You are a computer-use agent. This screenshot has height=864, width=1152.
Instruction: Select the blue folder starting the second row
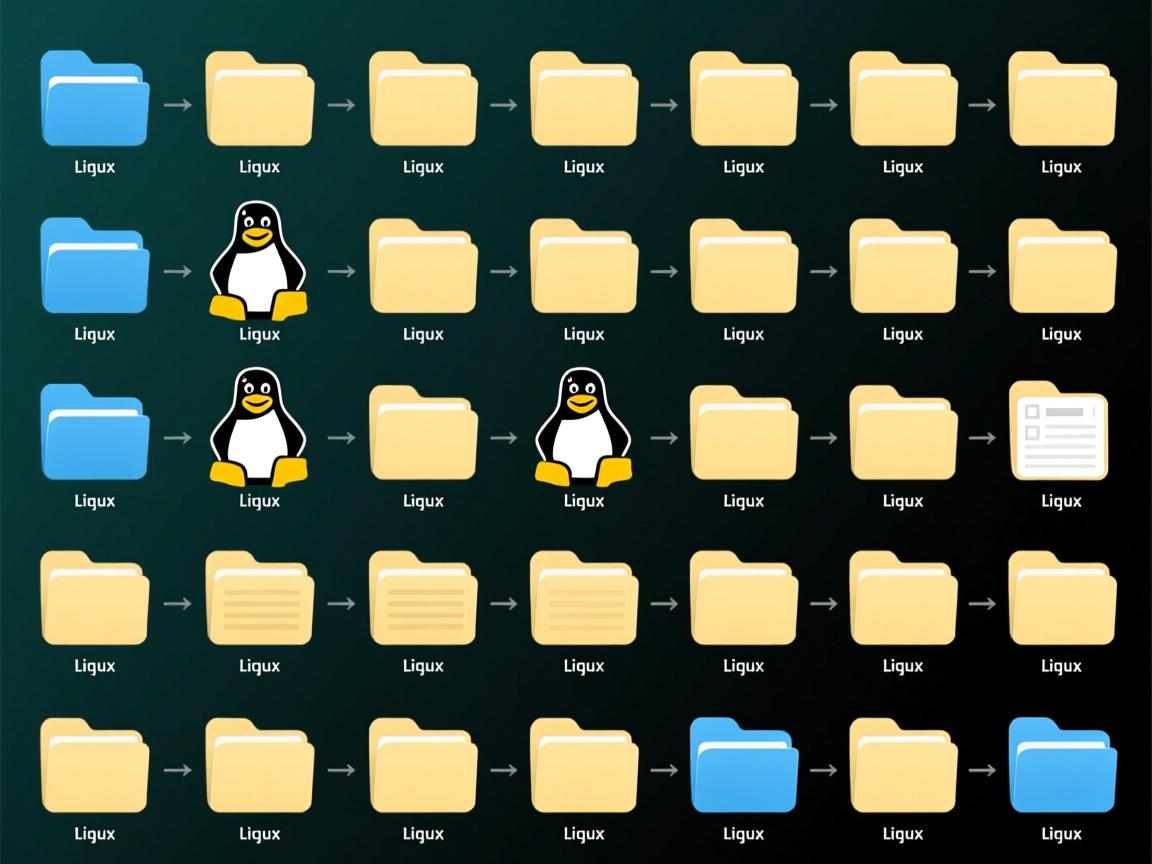click(95, 265)
